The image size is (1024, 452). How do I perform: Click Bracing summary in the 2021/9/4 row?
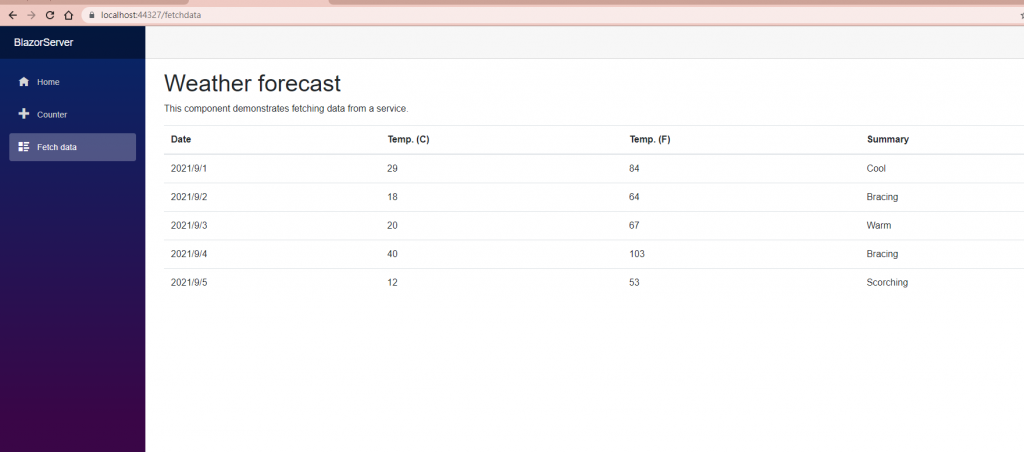pos(882,253)
